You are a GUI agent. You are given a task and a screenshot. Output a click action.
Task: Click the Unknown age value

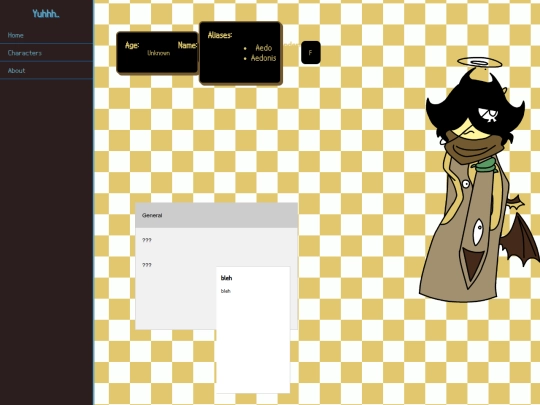click(158, 53)
